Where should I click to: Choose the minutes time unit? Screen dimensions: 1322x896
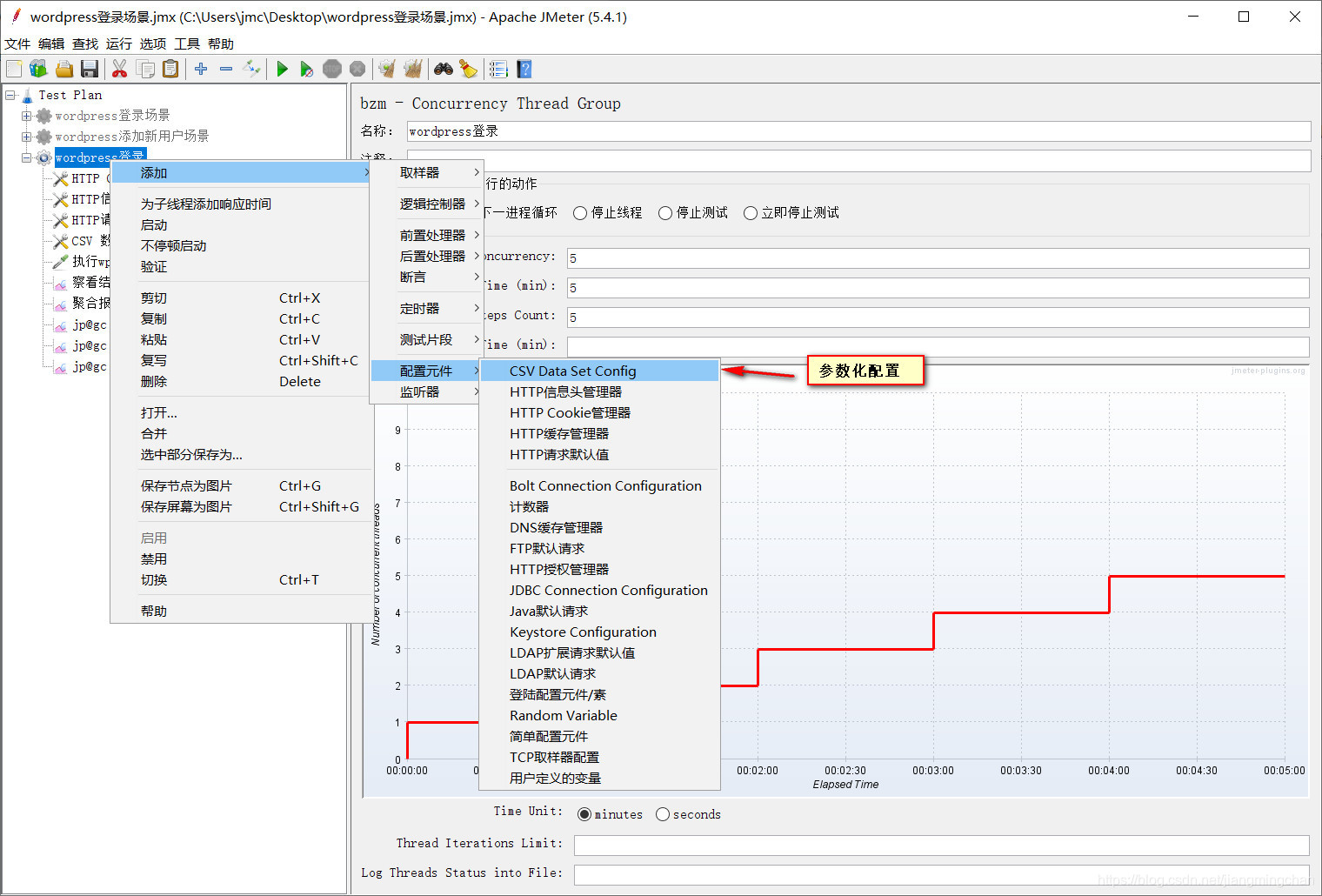pyautogui.click(x=584, y=814)
